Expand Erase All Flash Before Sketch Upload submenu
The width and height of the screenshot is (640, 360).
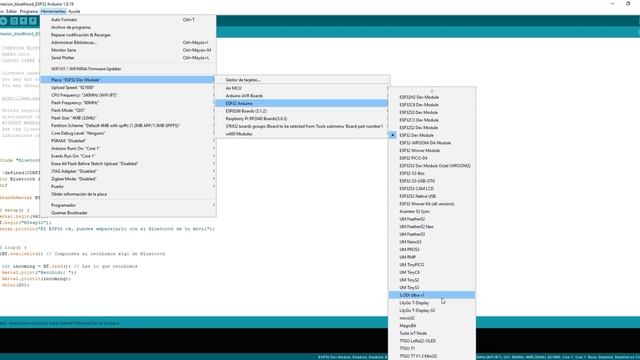(128, 164)
